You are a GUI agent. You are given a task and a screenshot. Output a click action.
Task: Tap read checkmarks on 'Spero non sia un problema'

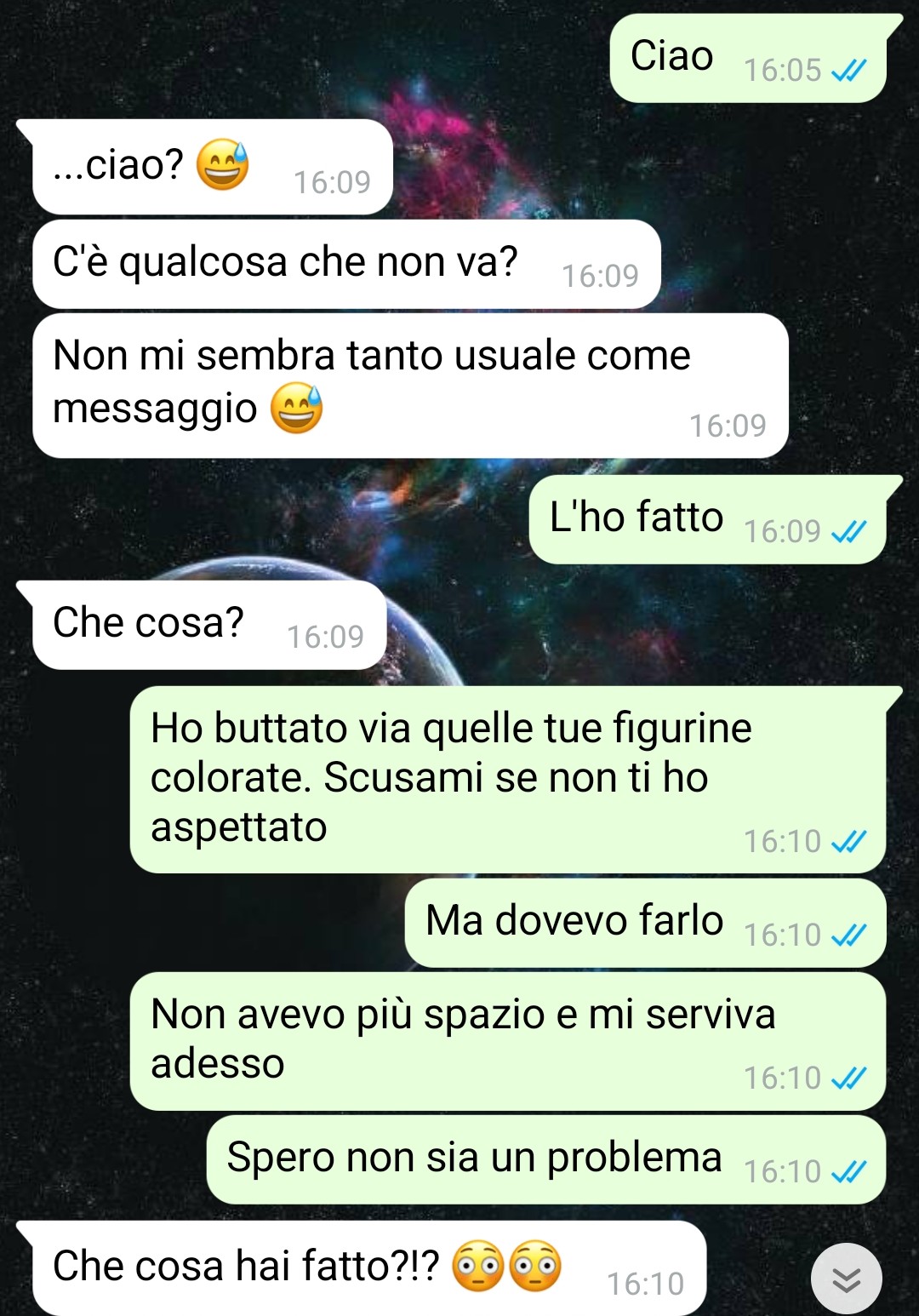848,1172
